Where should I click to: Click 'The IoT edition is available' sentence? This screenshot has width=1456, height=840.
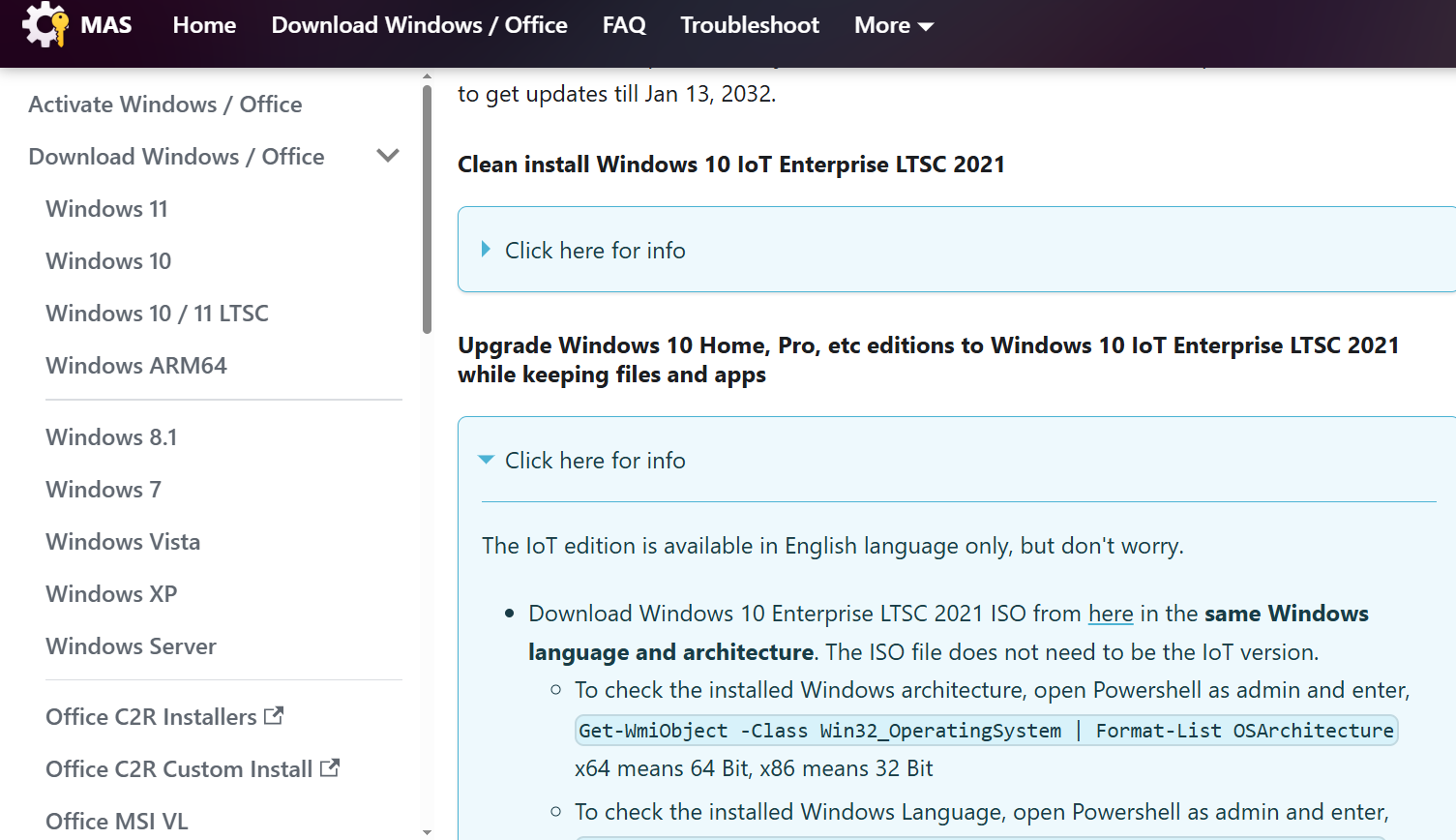(833, 546)
